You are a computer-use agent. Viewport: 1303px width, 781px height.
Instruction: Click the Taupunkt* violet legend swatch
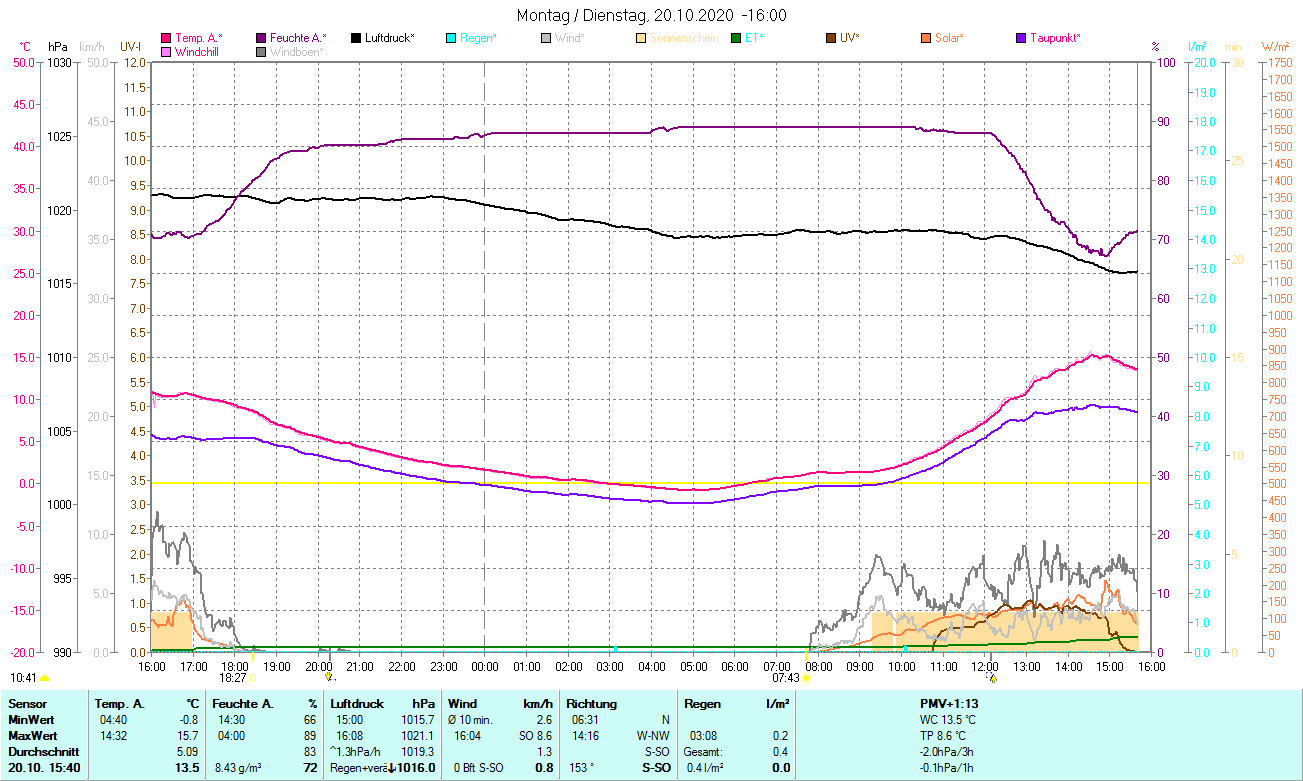point(1021,38)
